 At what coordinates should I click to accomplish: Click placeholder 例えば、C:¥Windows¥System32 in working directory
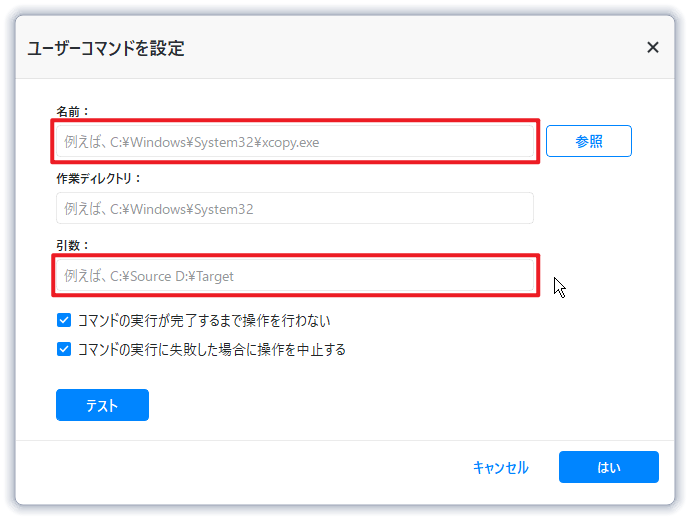coord(159,208)
